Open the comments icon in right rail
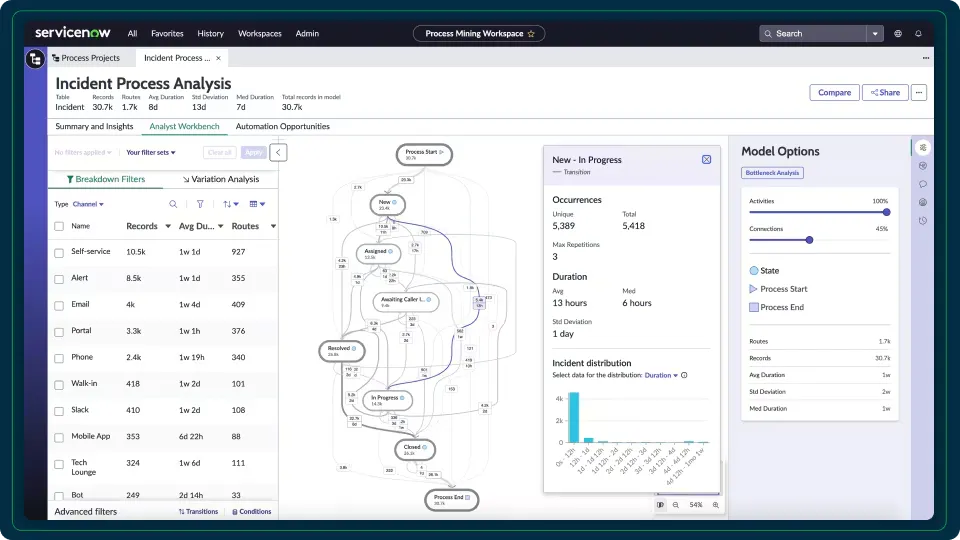Viewport: 960px width, 540px height. tap(923, 184)
